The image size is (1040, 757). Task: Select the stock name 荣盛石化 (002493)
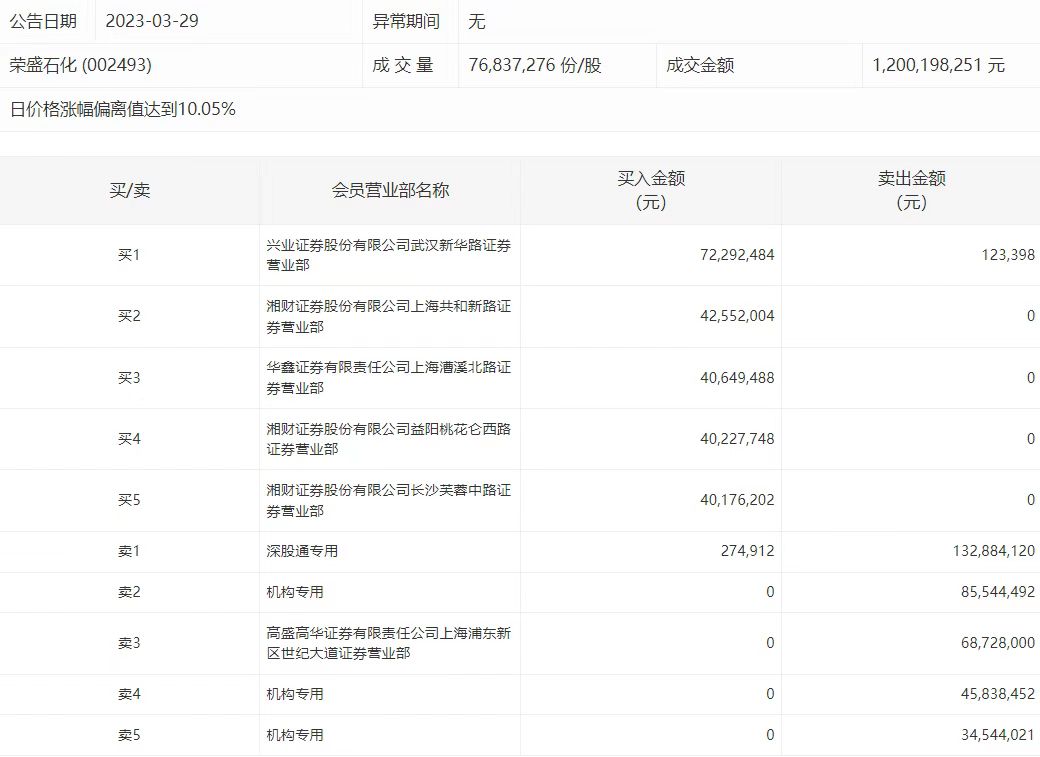[x=80, y=65]
